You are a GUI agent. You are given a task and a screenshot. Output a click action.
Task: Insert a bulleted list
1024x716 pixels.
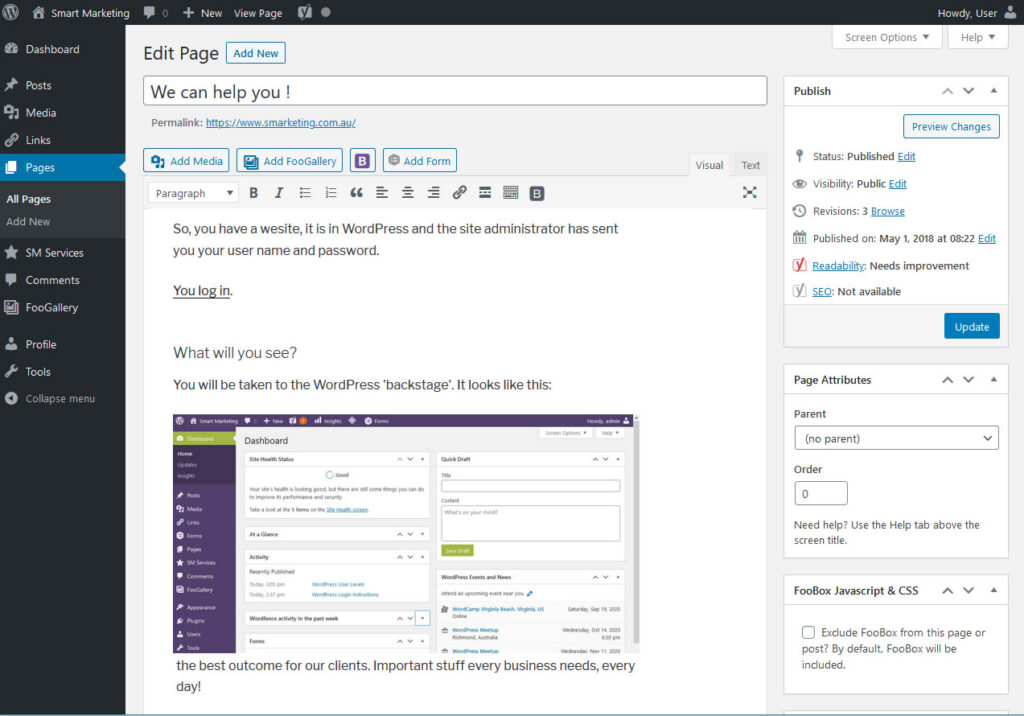[305, 193]
